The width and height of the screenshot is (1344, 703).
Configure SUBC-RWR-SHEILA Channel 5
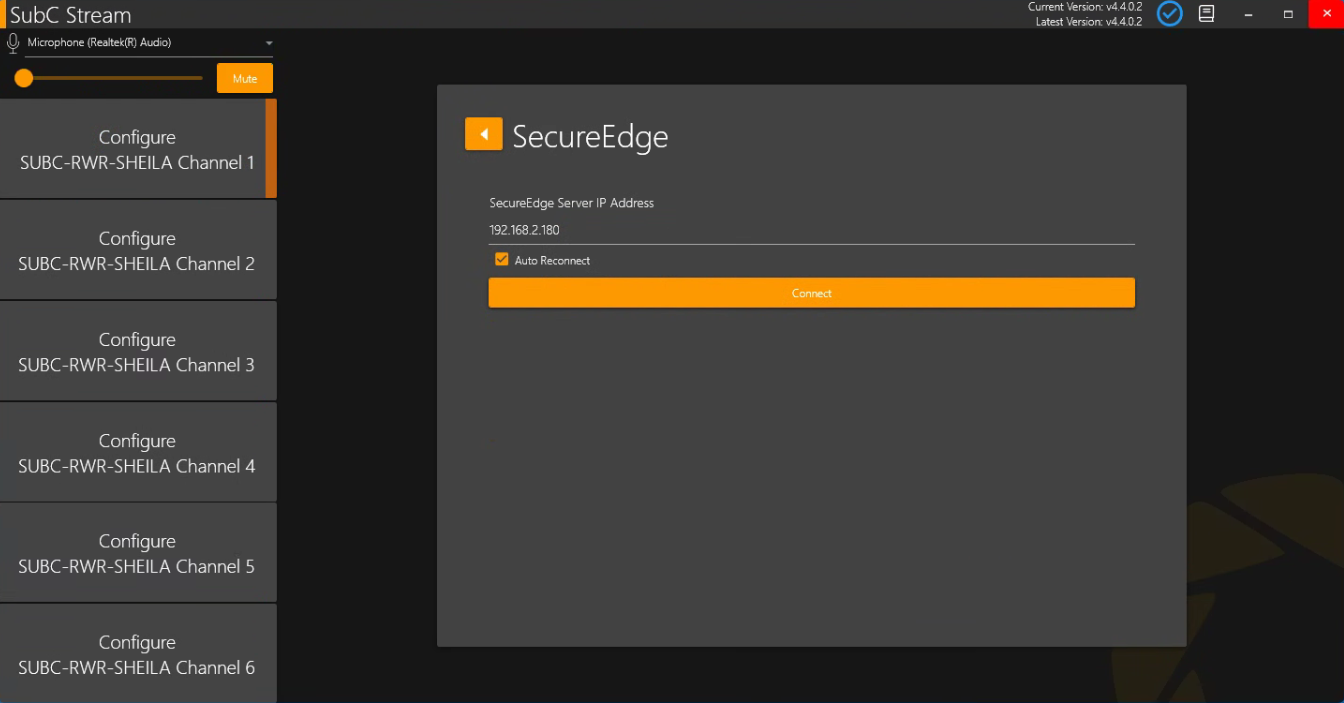tap(137, 553)
